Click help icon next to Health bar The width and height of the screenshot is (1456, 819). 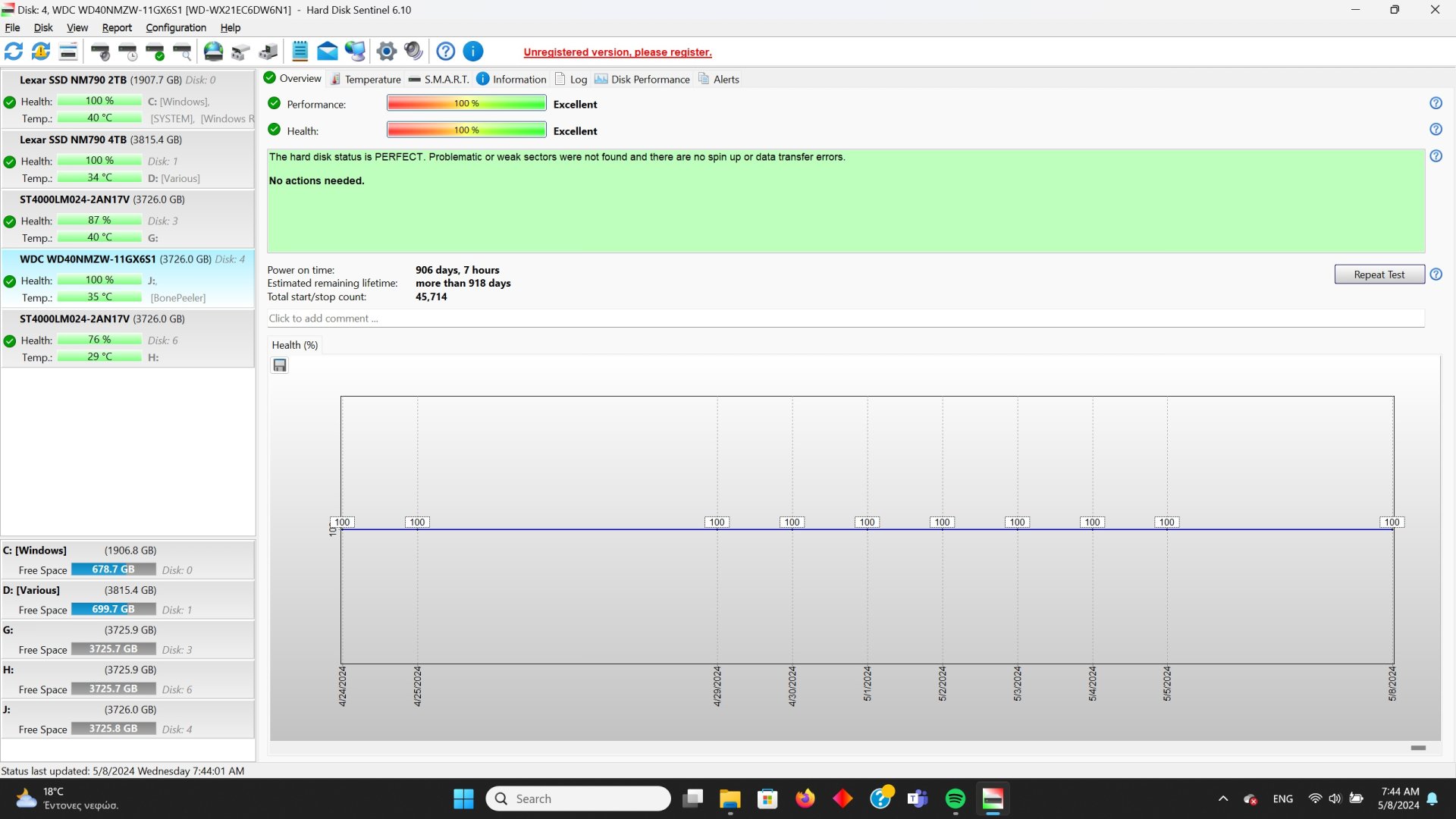tap(1436, 130)
